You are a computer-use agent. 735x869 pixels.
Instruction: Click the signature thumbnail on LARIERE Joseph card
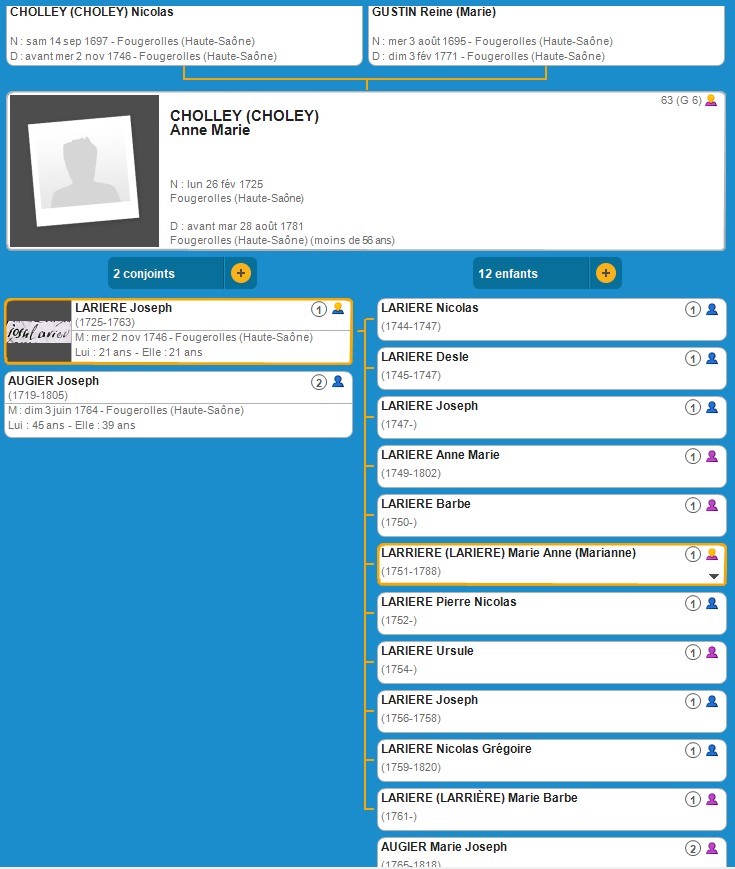coord(39,331)
